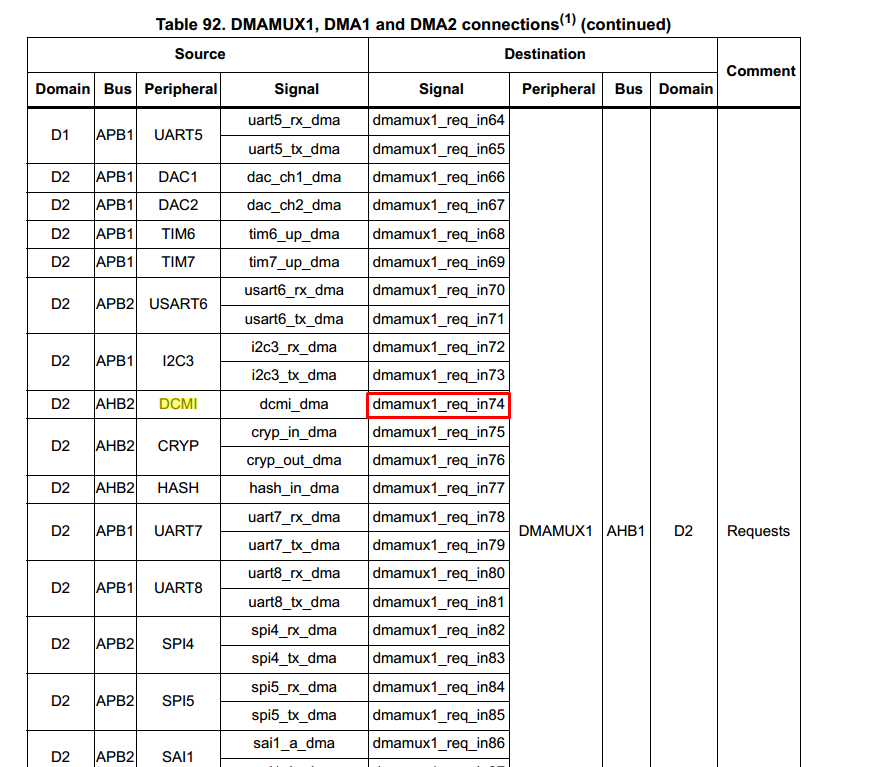Select the SPI5 peripheral cell
Screen dimensions: 891x767
(x=178, y=701)
